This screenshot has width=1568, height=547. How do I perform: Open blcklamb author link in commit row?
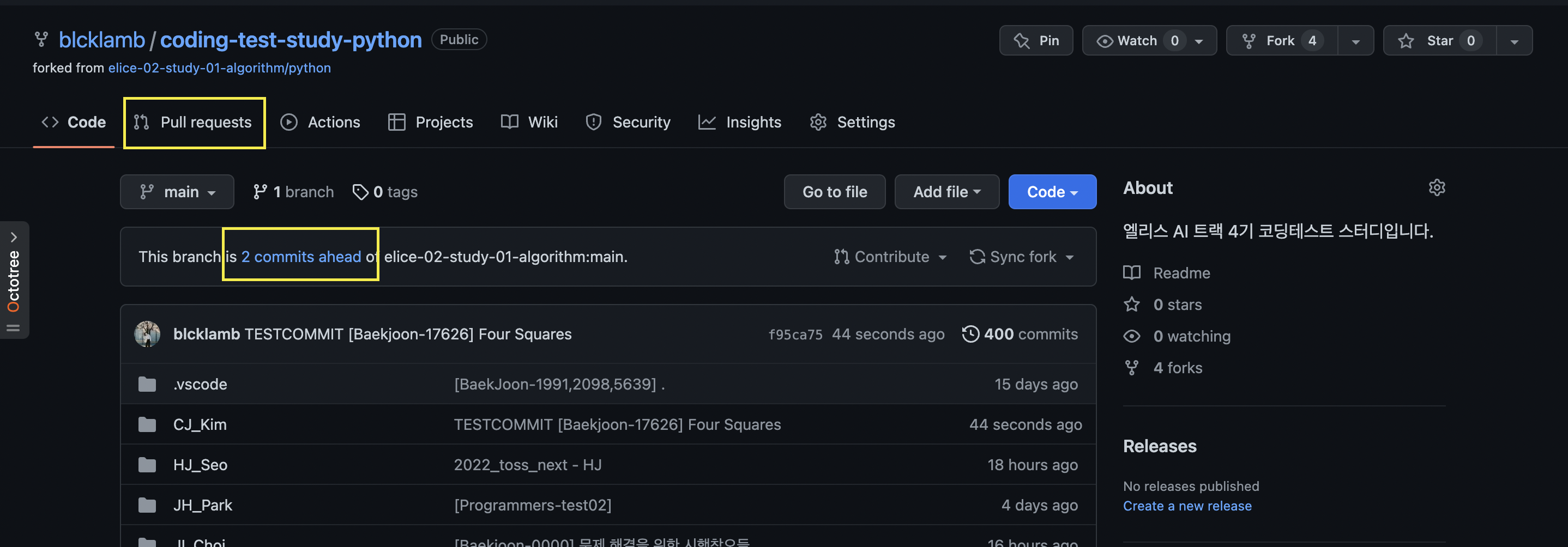click(206, 334)
